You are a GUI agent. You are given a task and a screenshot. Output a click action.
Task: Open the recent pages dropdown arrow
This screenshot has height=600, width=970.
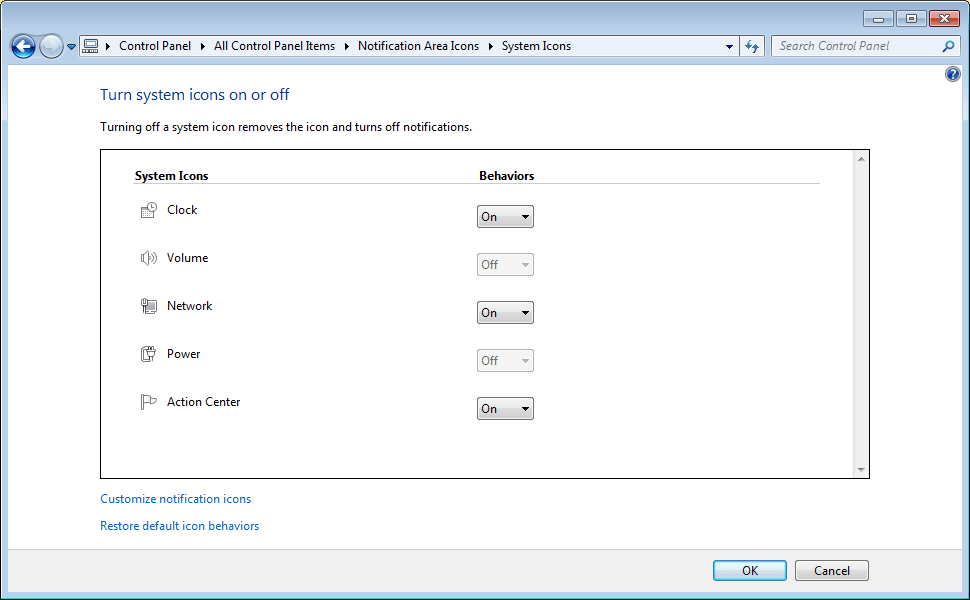pyautogui.click(x=71, y=47)
